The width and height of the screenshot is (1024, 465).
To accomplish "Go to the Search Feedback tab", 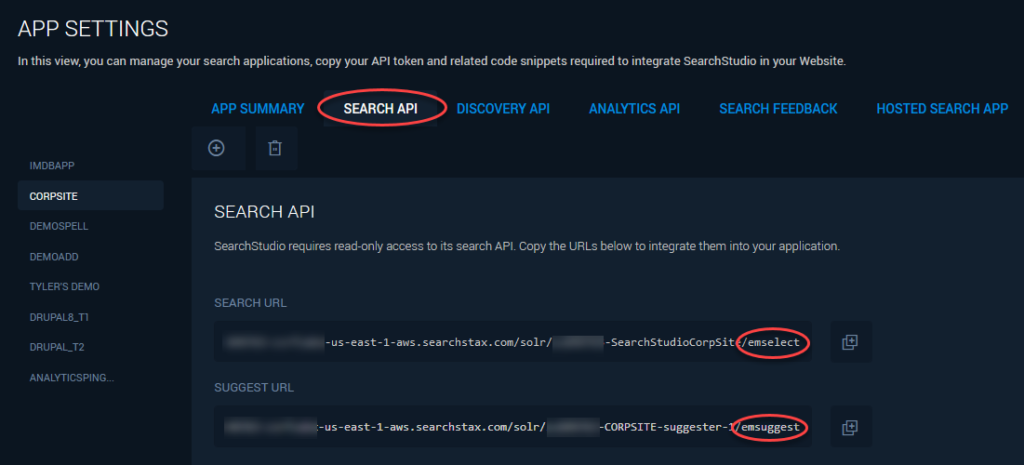I will click(778, 109).
